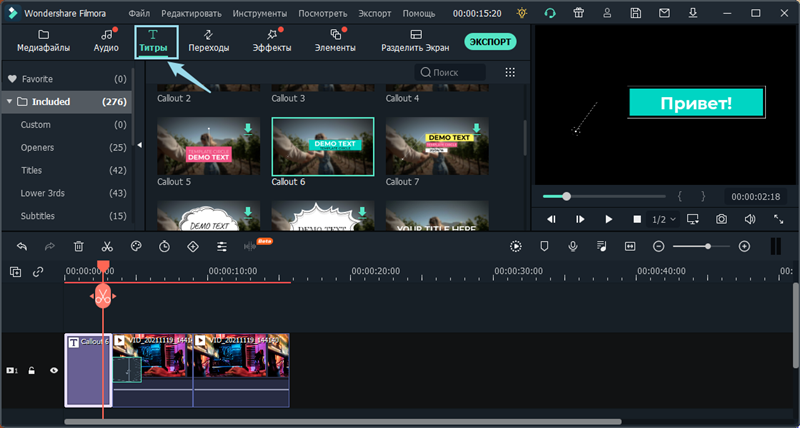Collapse the Included folder in the sidebar

click(10, 102)
